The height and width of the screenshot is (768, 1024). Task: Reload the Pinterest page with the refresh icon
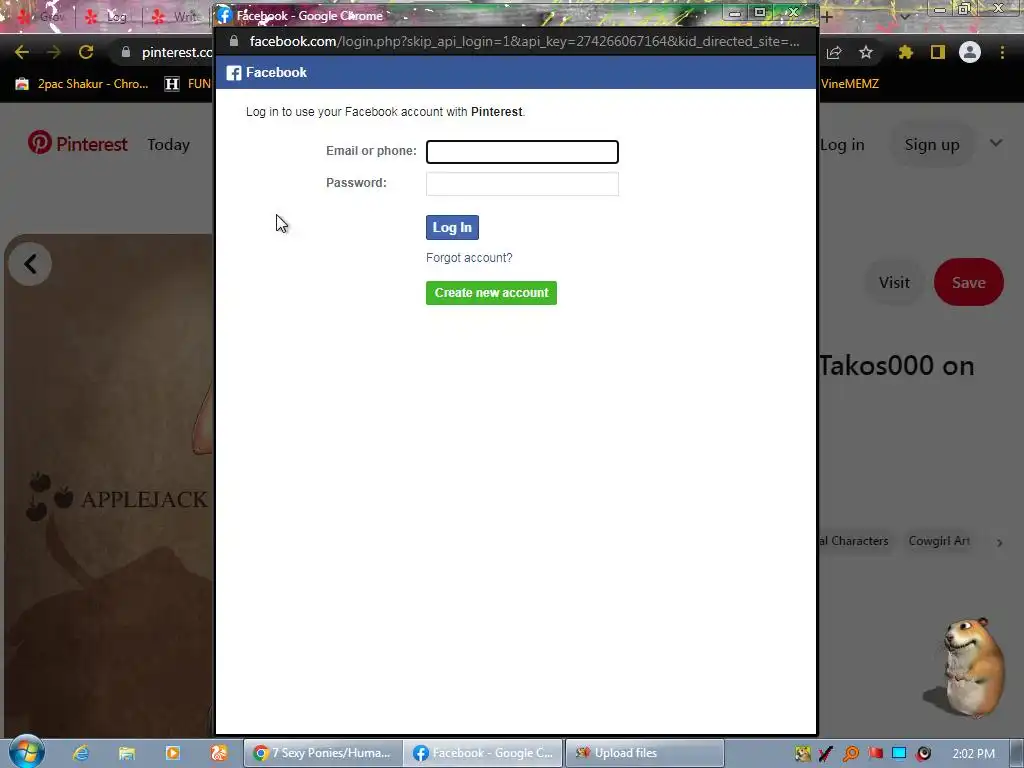pos(86,52)
